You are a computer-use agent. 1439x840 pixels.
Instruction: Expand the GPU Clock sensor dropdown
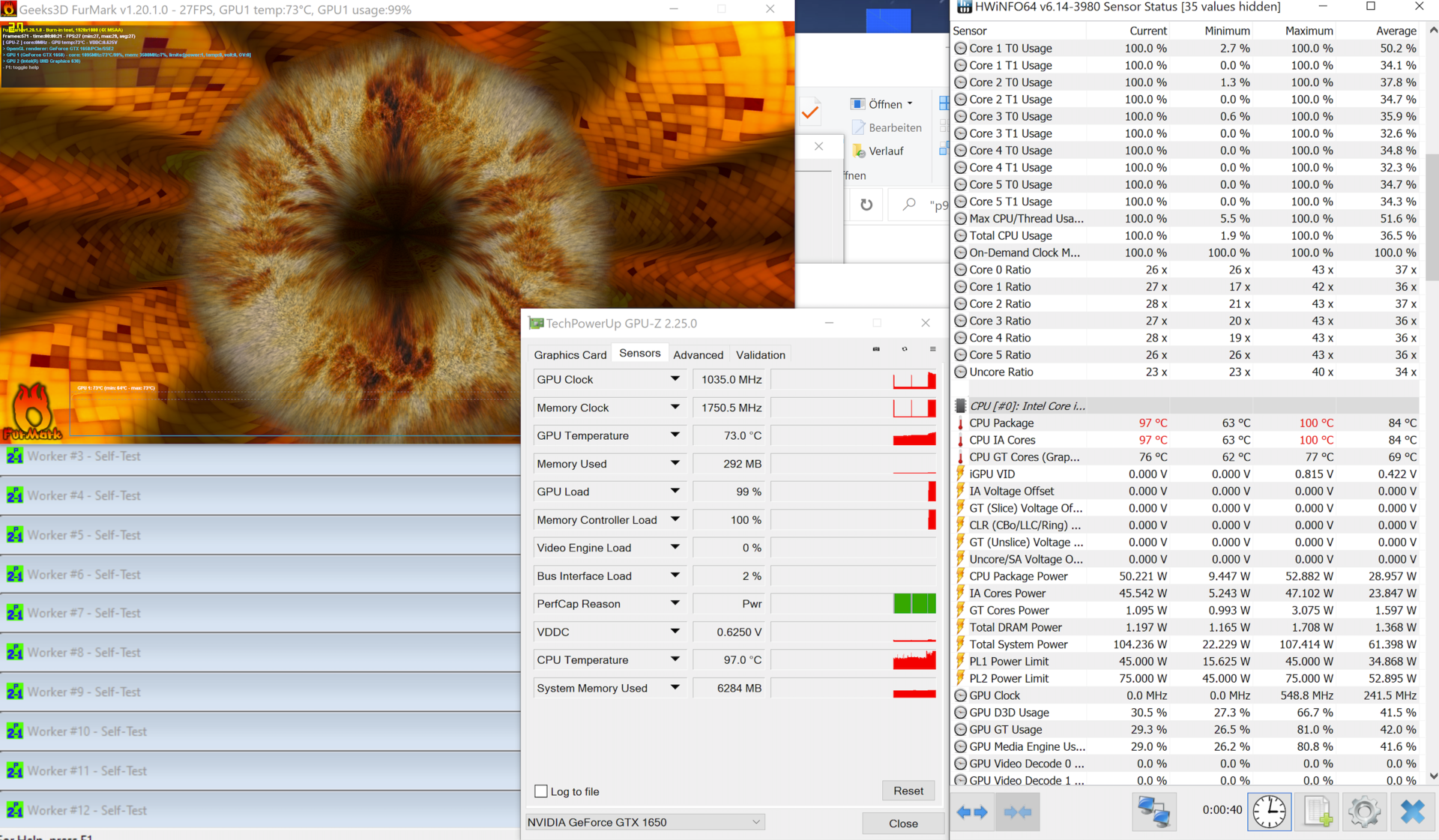675,379
